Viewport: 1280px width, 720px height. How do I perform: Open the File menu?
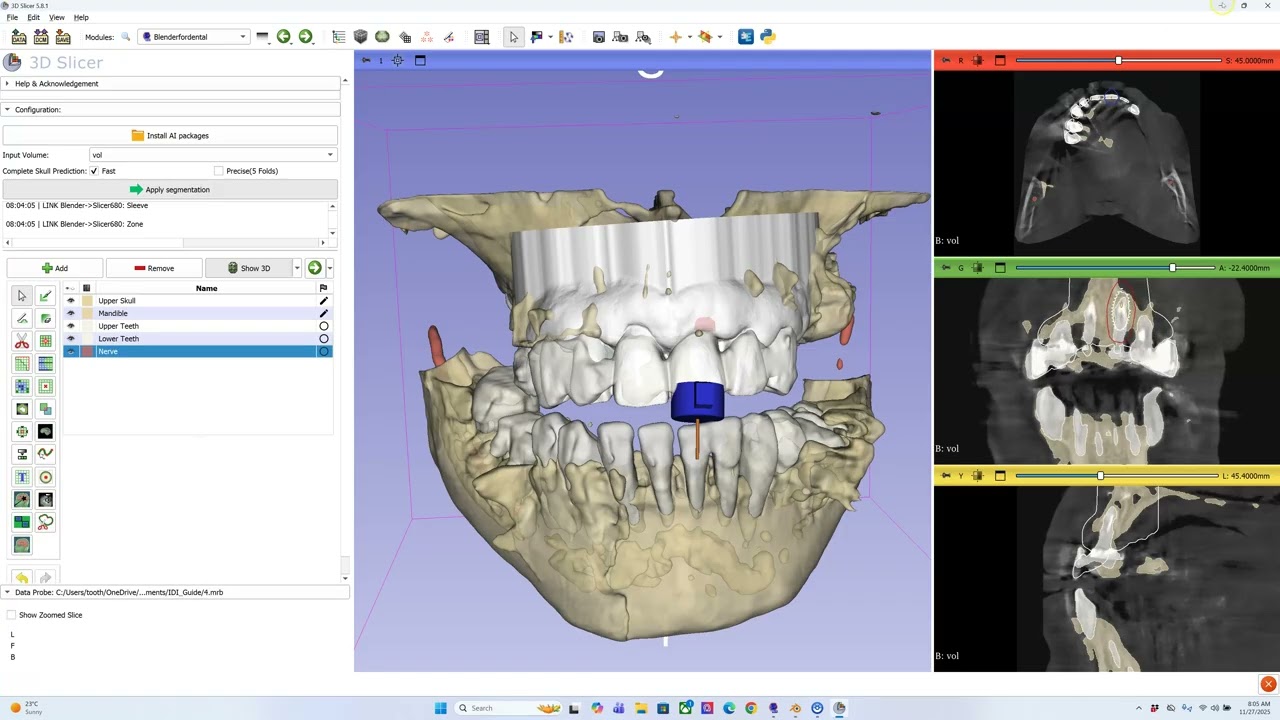12,17
